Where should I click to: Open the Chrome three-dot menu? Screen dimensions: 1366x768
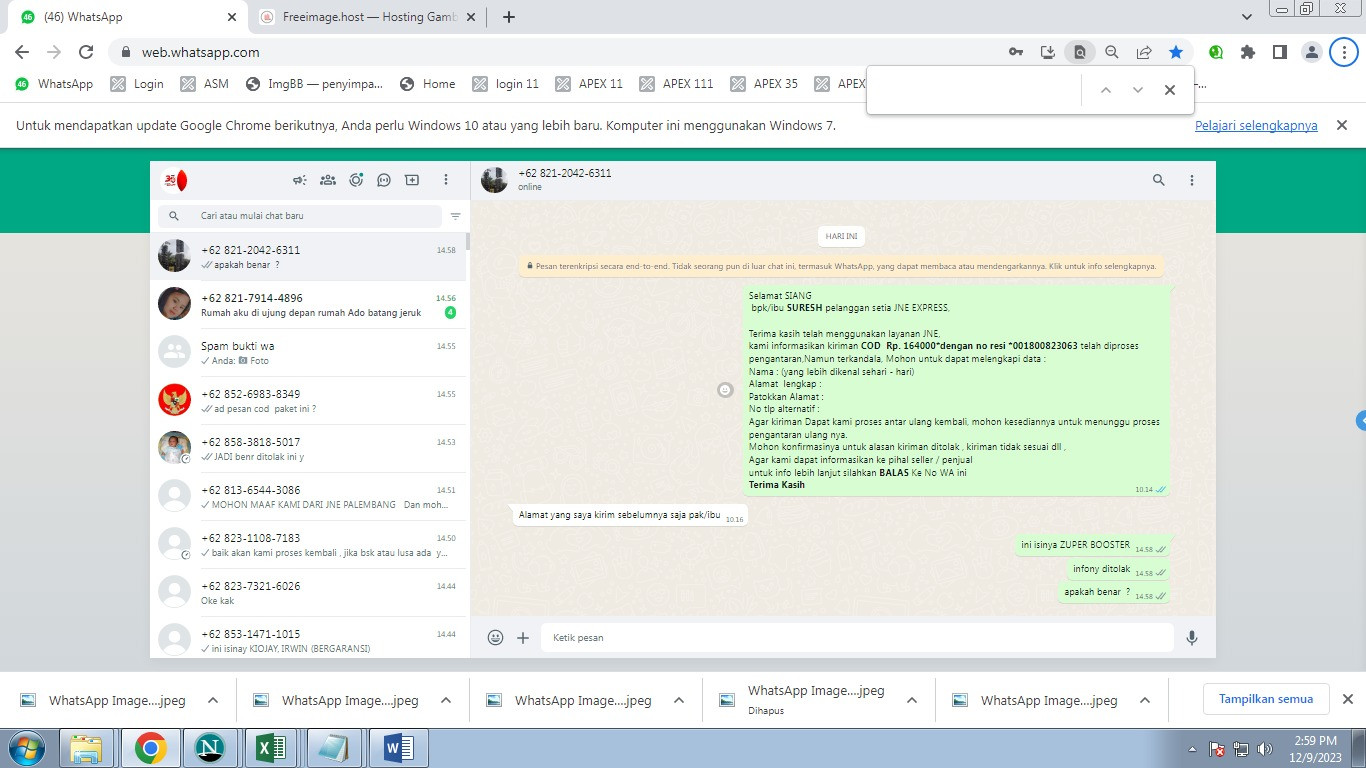tap(1345, 52)
